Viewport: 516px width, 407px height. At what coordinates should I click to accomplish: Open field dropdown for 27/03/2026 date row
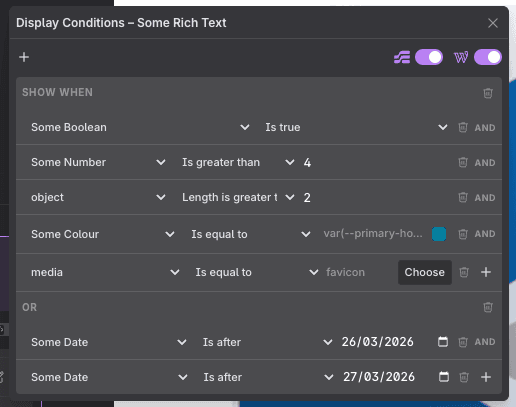[109, 377]
